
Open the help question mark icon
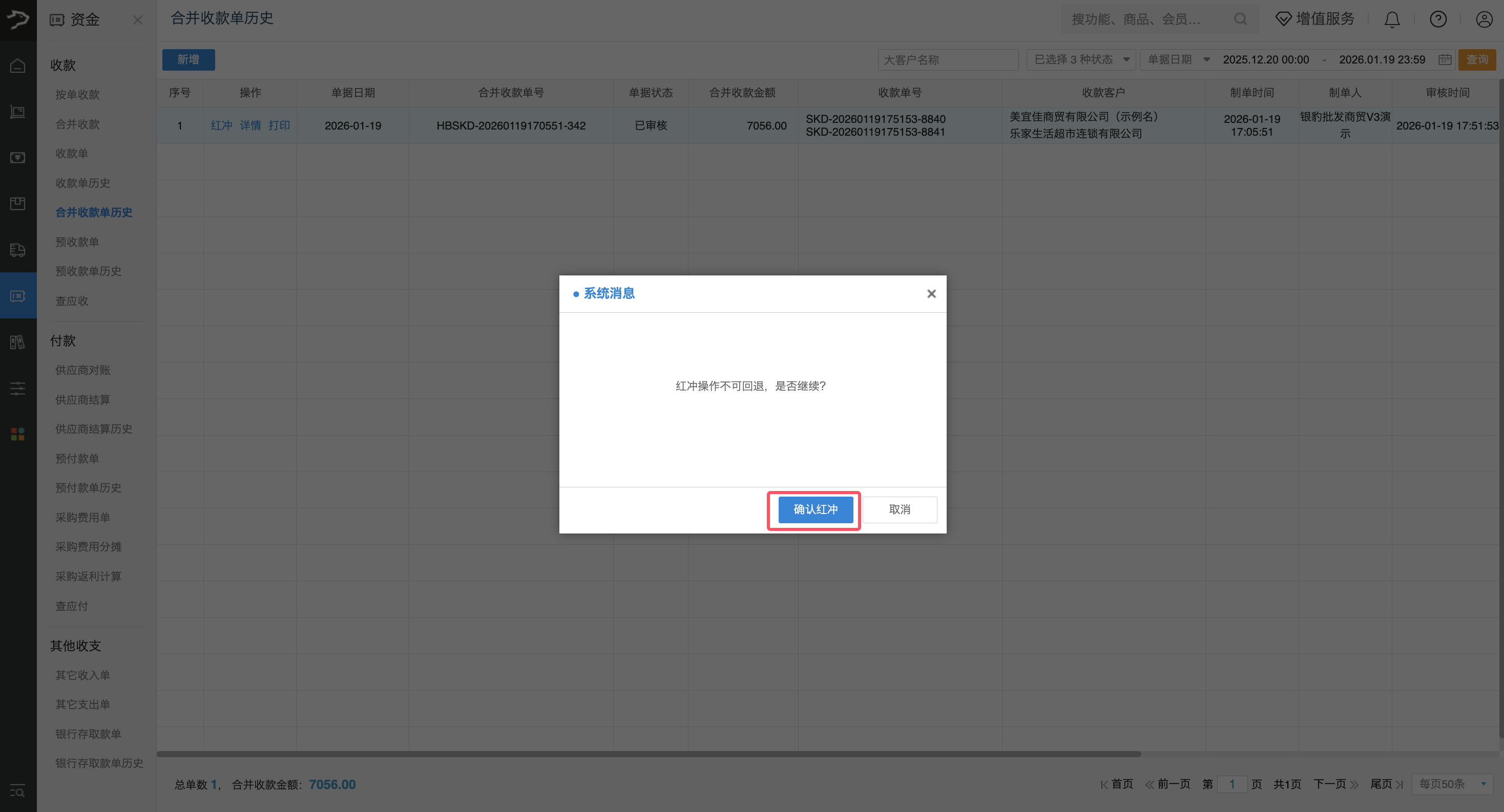(x=1437, y=20)
